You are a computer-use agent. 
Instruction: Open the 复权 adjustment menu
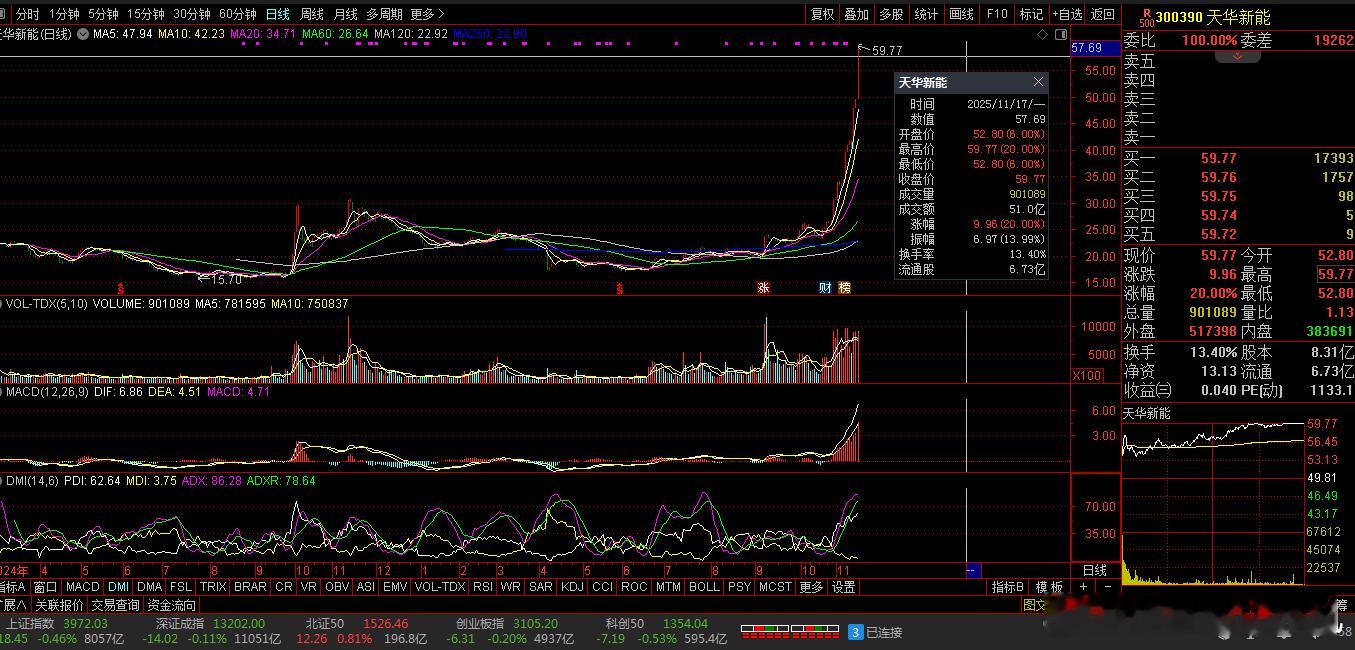(822, 14)
